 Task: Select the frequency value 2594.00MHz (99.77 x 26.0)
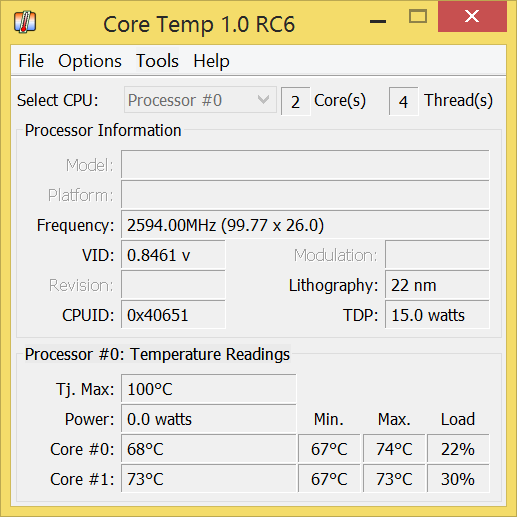click(x=305, y=225)
